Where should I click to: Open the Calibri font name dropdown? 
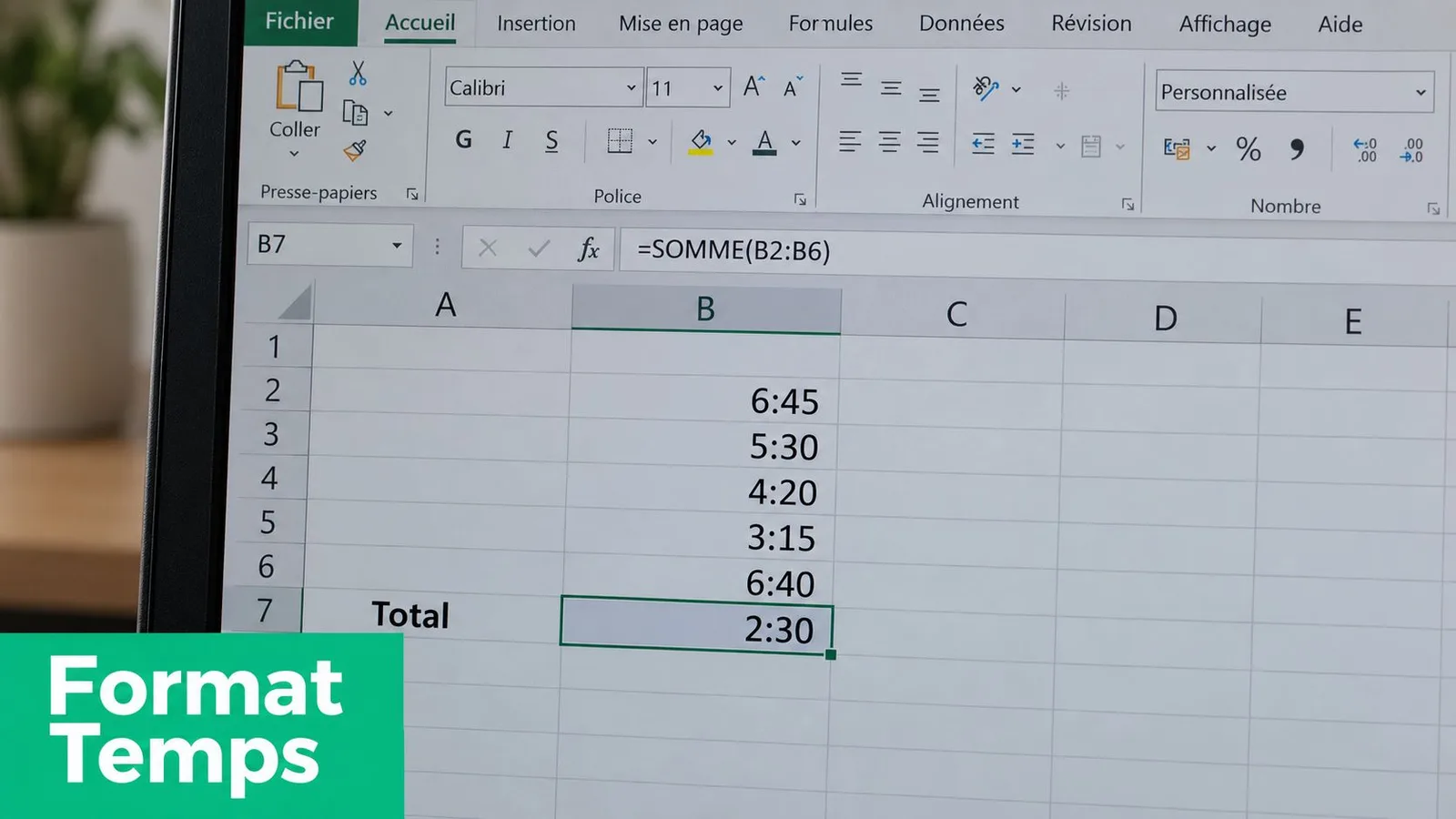(631, 87)
